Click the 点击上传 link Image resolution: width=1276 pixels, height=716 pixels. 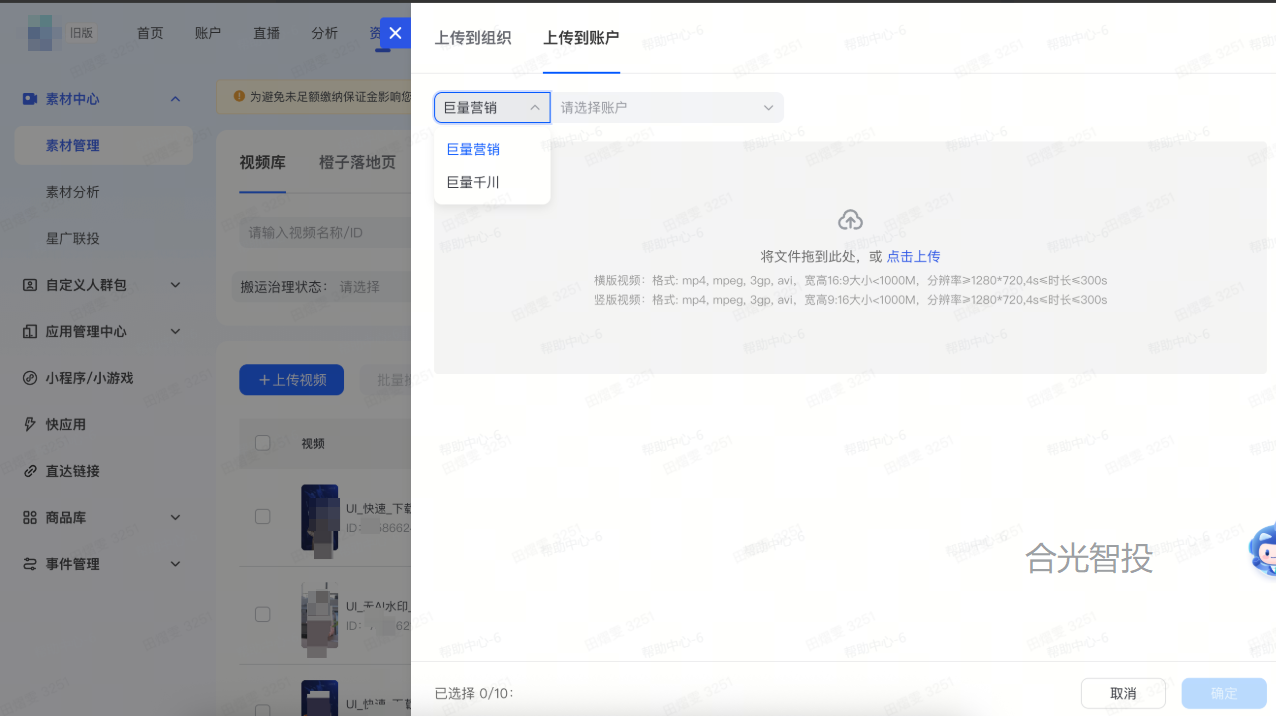point(913,256)
